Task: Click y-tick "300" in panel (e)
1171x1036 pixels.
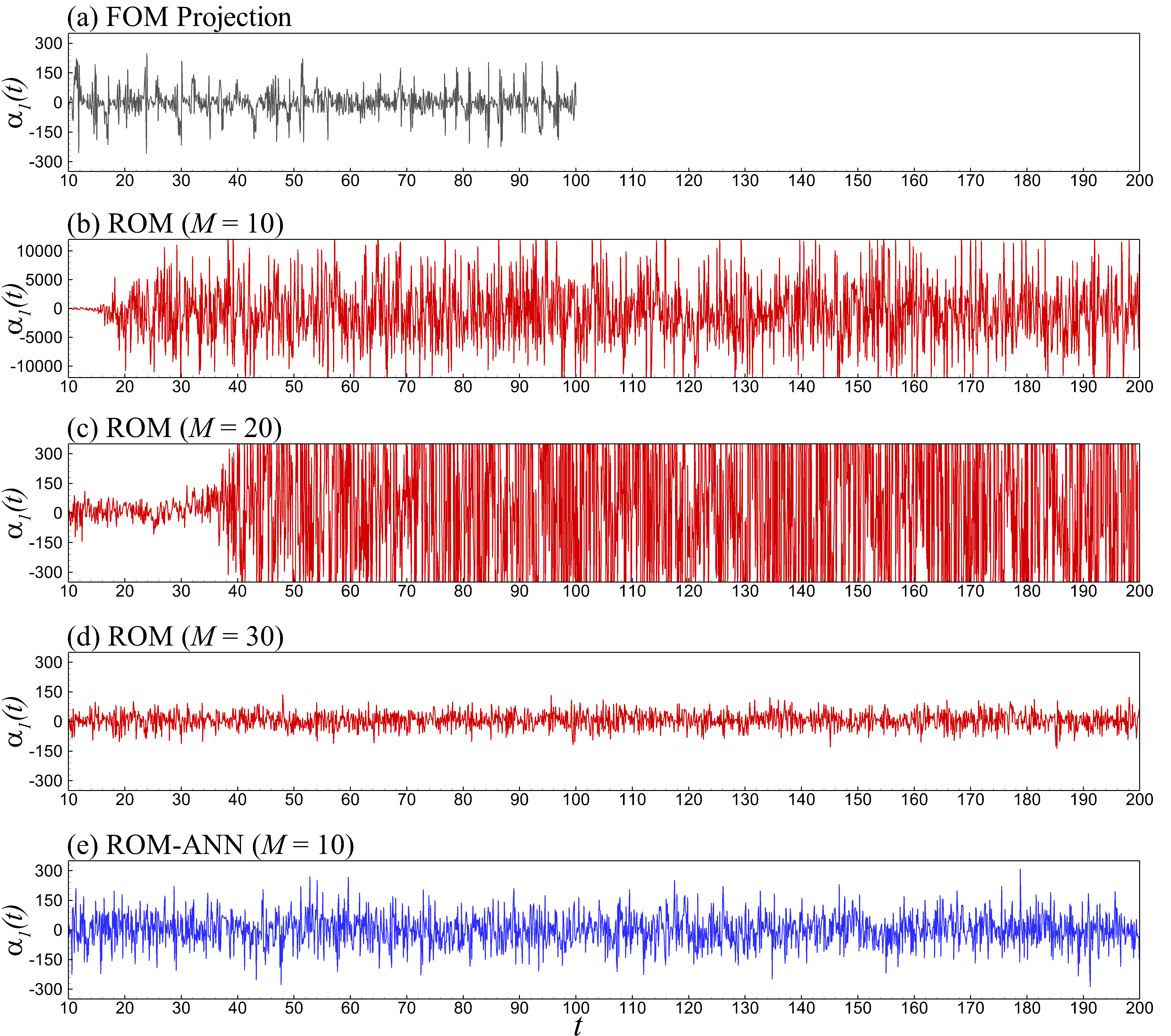Action: (49, 871)
